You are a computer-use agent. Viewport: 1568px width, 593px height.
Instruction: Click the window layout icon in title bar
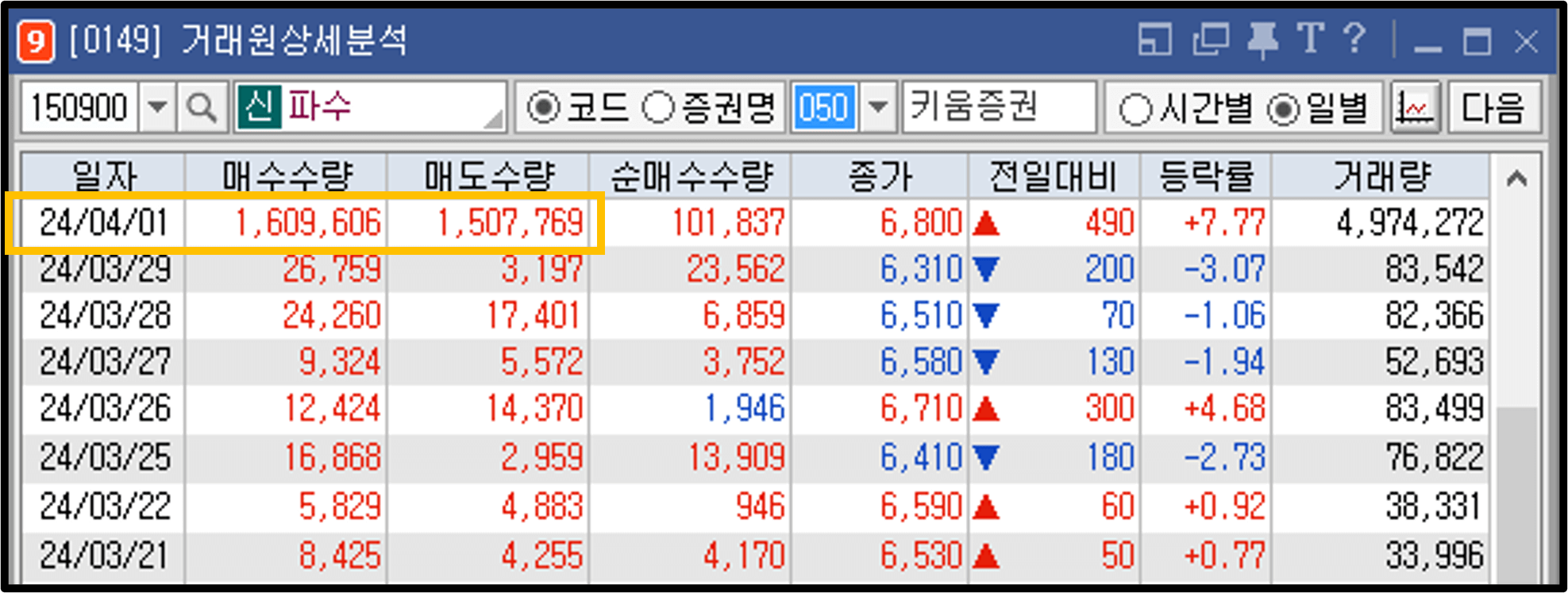[x=1154, y=40]
